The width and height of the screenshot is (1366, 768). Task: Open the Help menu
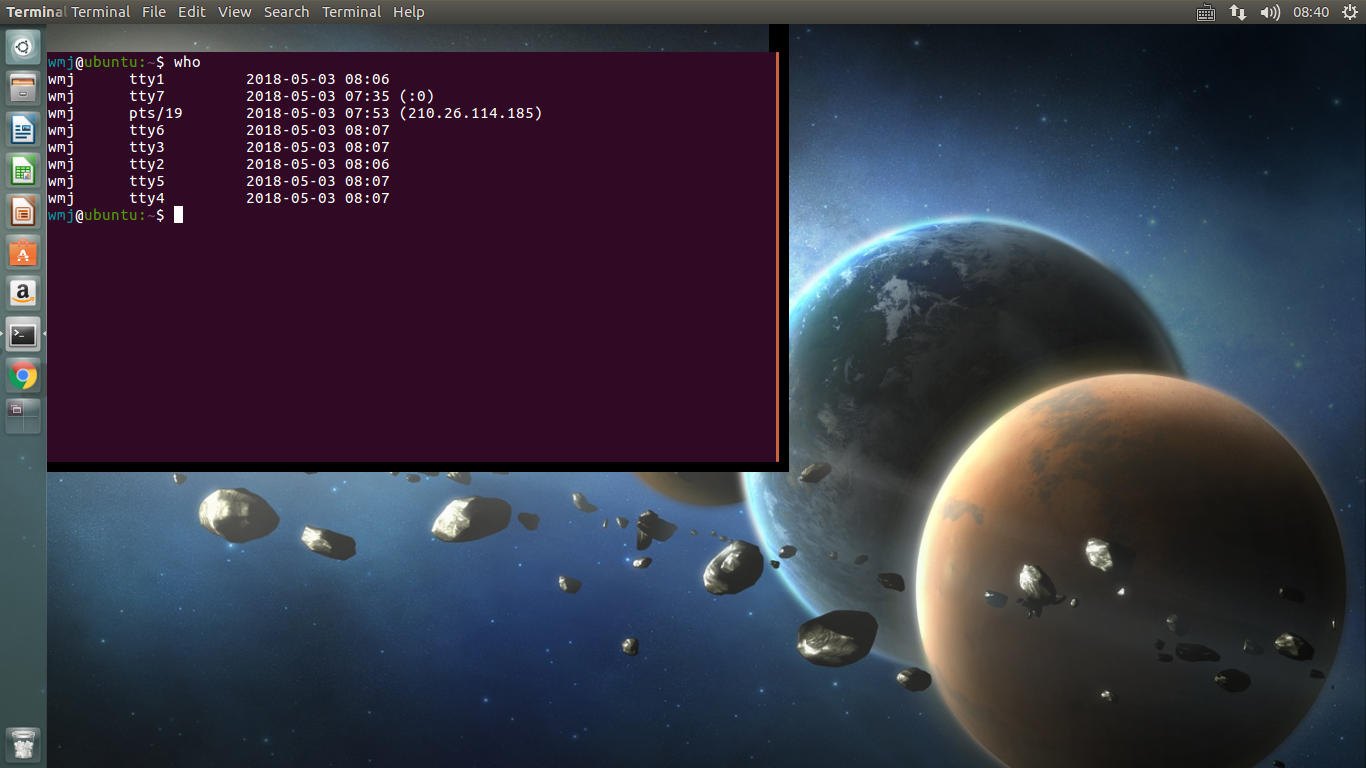point(408,12)
